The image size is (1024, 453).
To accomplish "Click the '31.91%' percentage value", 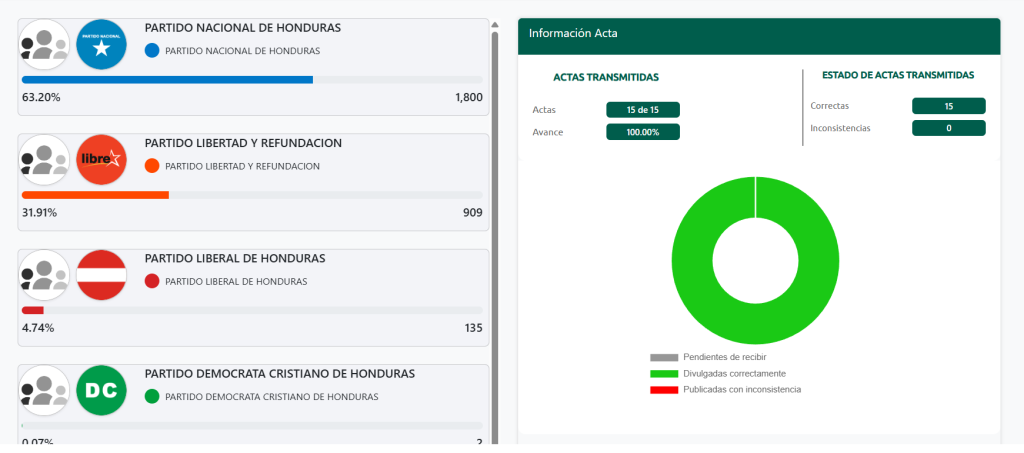I will (x=39, y=213).
